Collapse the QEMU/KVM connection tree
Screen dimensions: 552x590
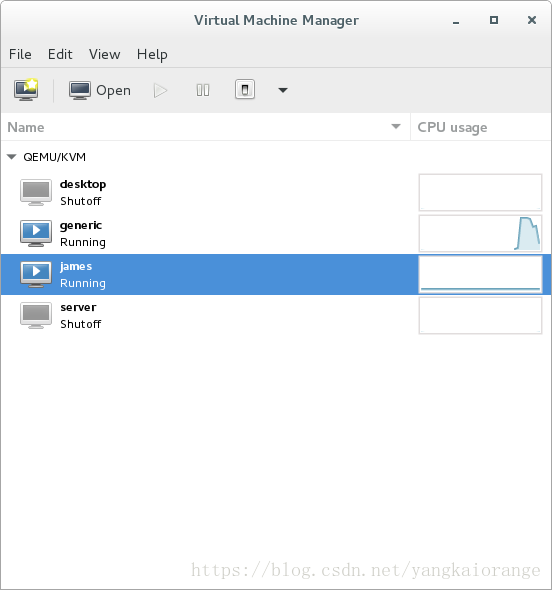[x=12, y=157]
